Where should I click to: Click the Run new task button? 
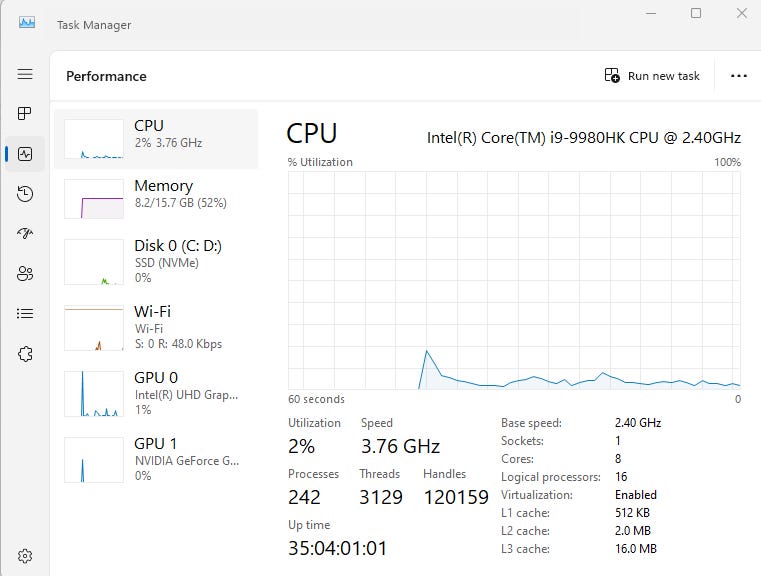[x=652, y=76]
